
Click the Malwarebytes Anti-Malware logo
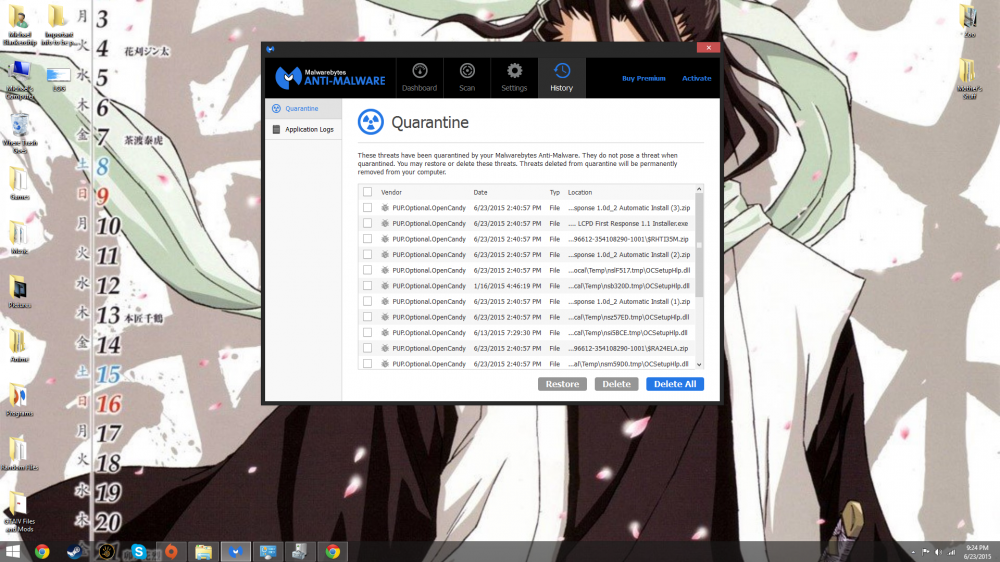330,78
